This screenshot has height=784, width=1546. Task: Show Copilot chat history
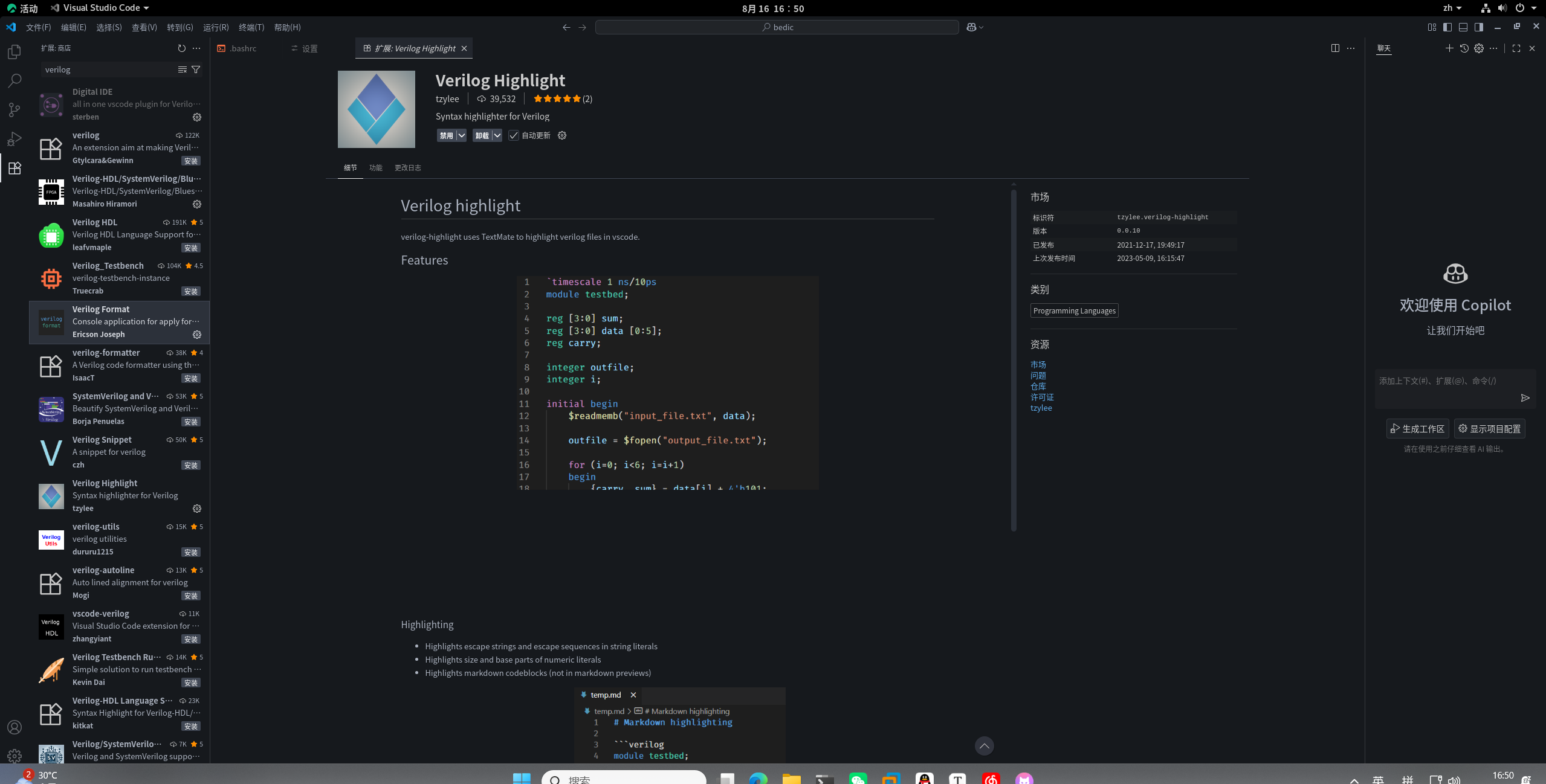point(1463,48)
